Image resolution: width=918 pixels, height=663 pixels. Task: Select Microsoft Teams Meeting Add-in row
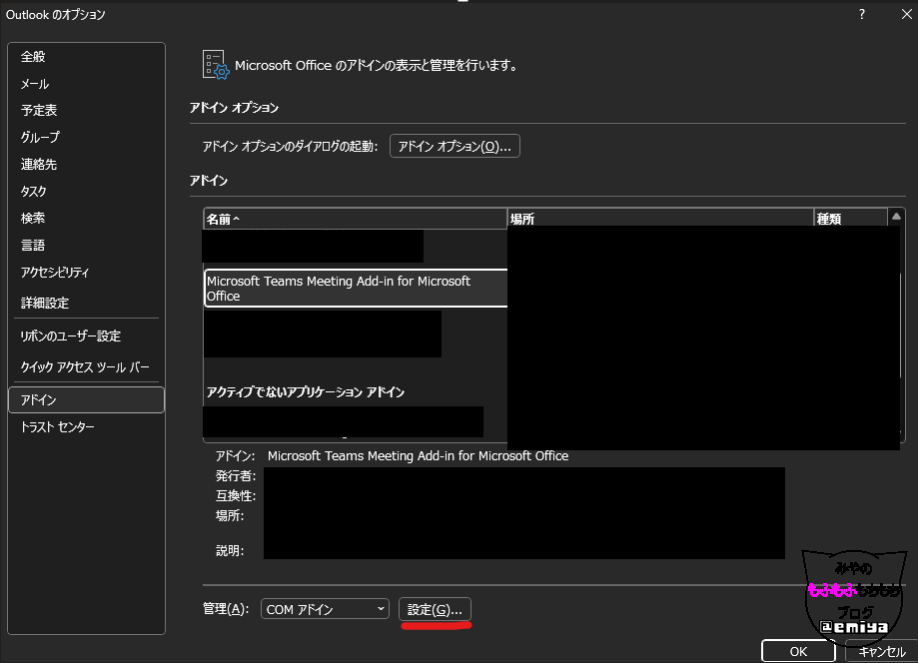tap(356, 288)
